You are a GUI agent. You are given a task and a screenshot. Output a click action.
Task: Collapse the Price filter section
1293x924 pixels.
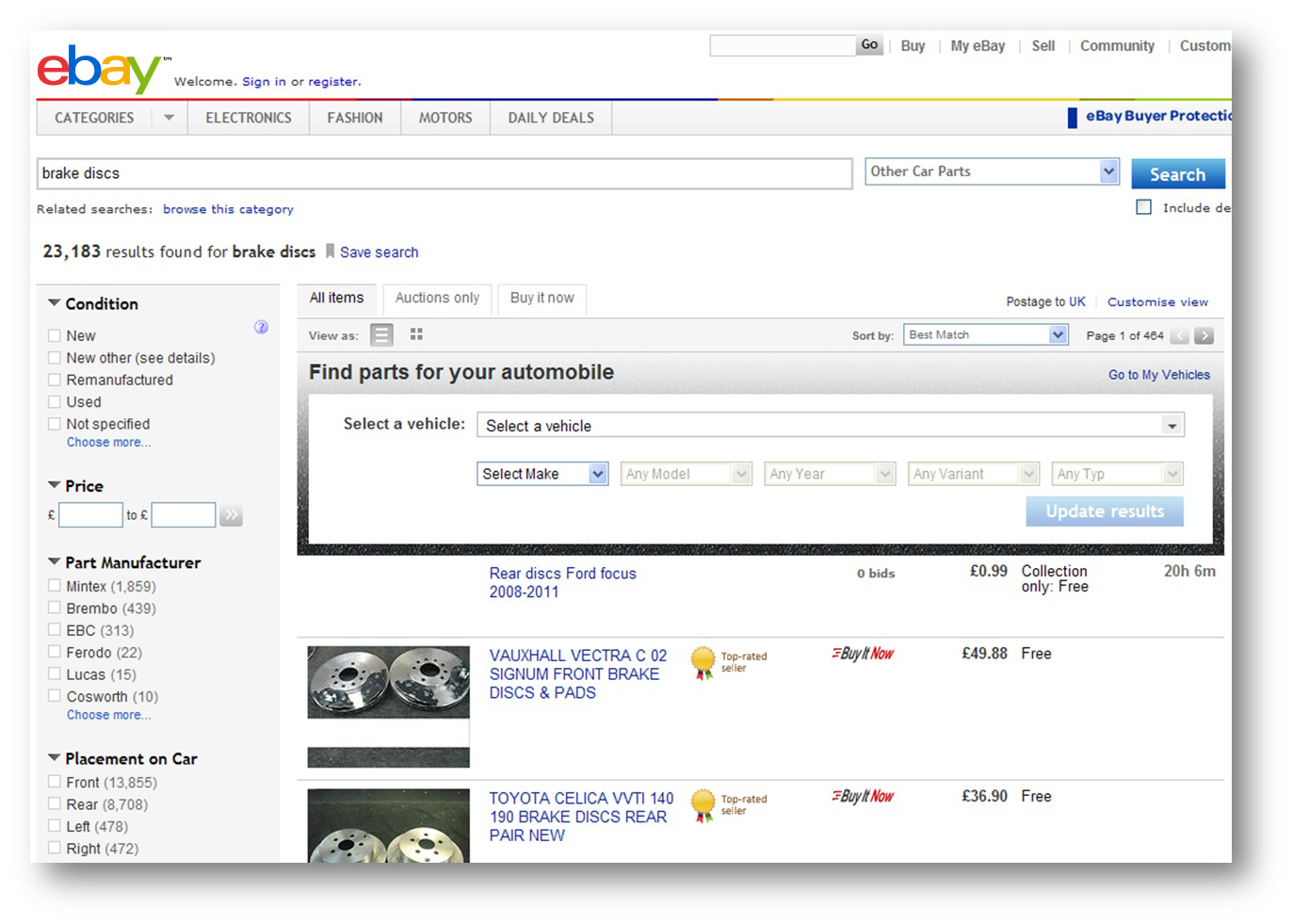(55, 485)
